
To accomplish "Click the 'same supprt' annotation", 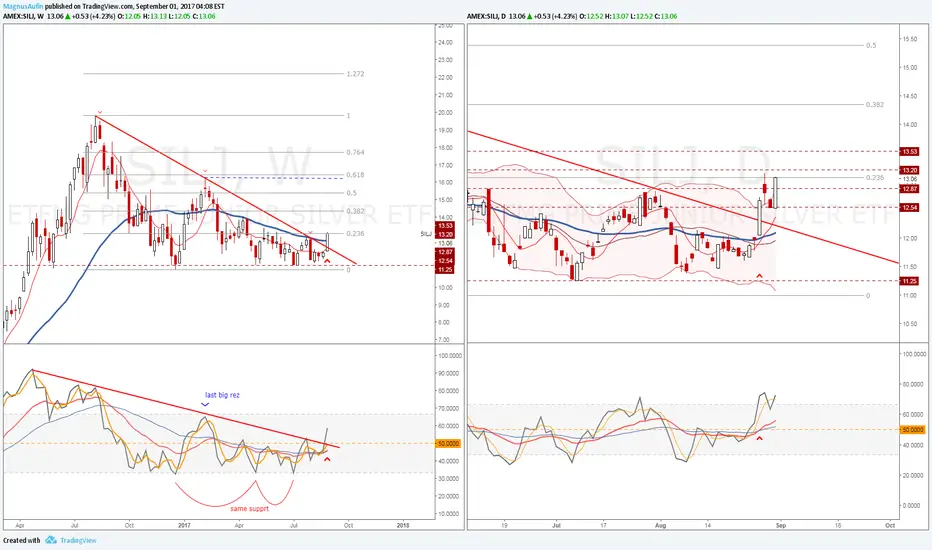I will (250, 508).
